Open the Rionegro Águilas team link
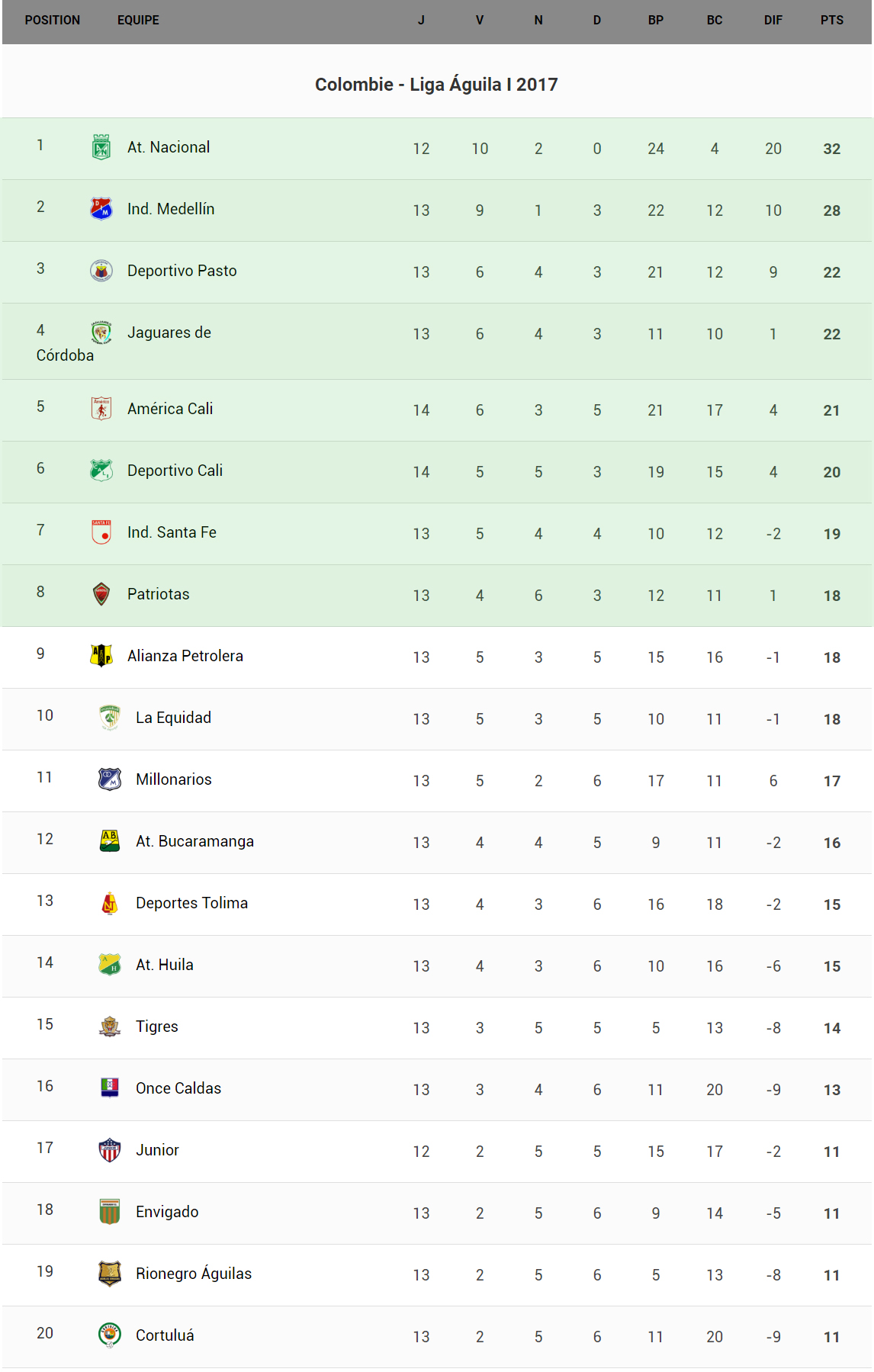Image resolution: width=874 pixels, height=1372 pixels. point(194,1274)
